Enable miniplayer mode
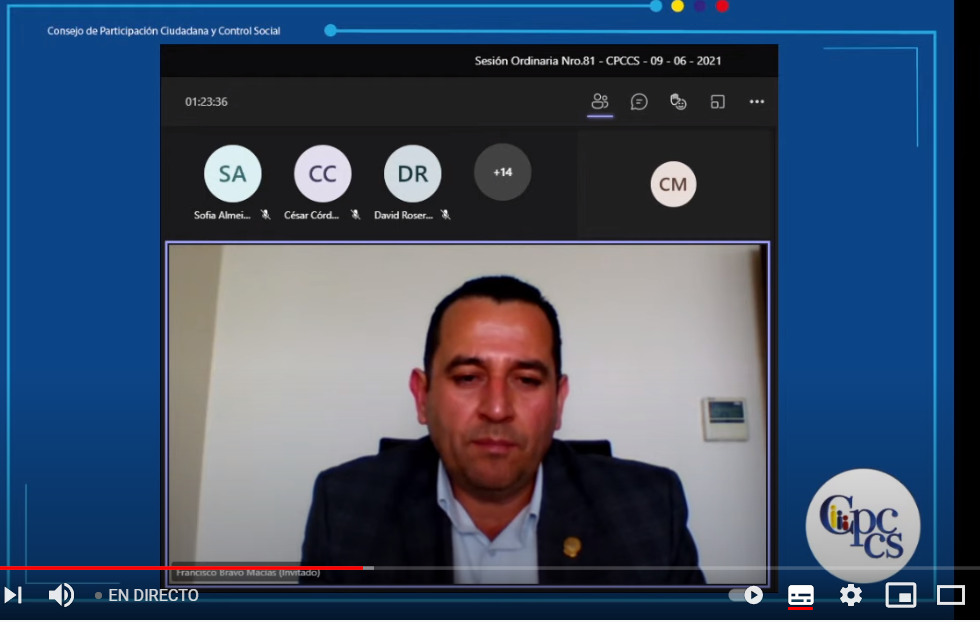980x622 pixels. point(901,595)
